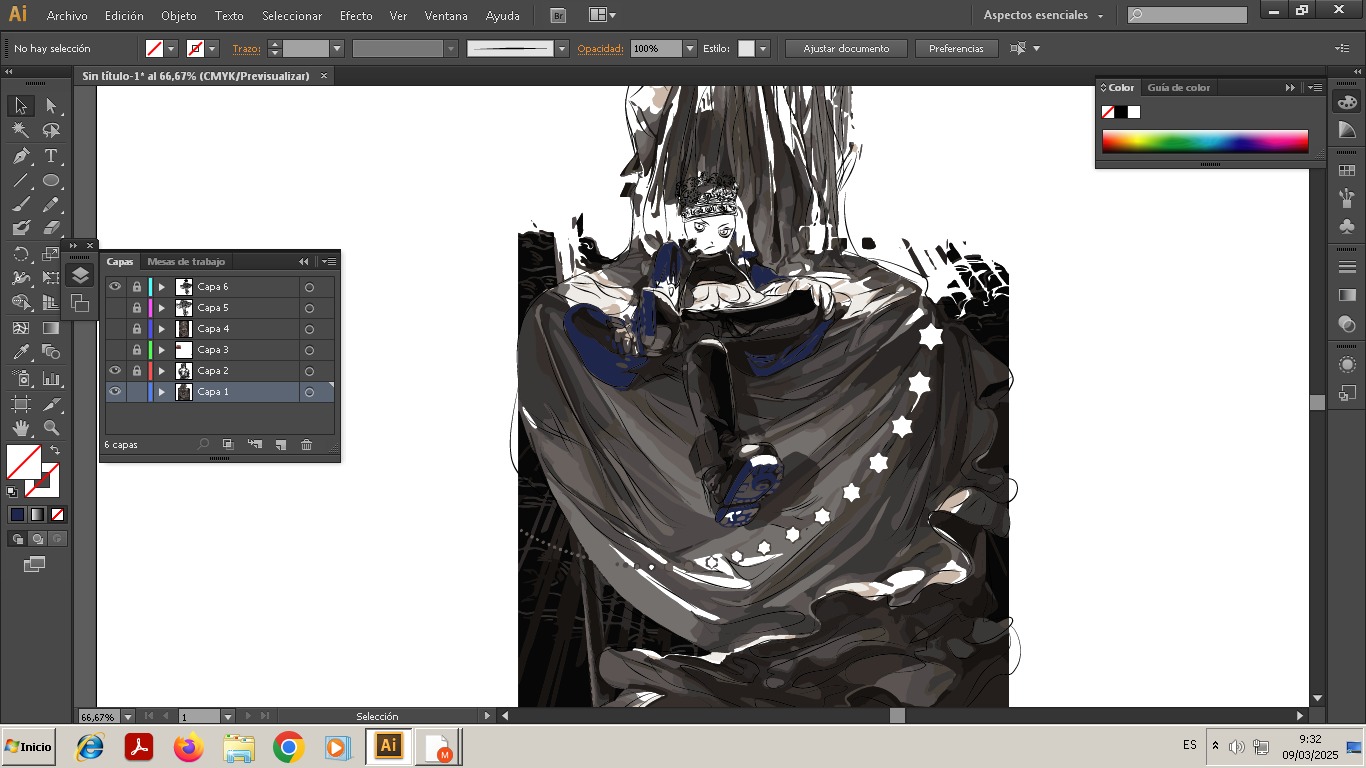Click the Inicio start button

pyautogui.click(x=28, y=747)
